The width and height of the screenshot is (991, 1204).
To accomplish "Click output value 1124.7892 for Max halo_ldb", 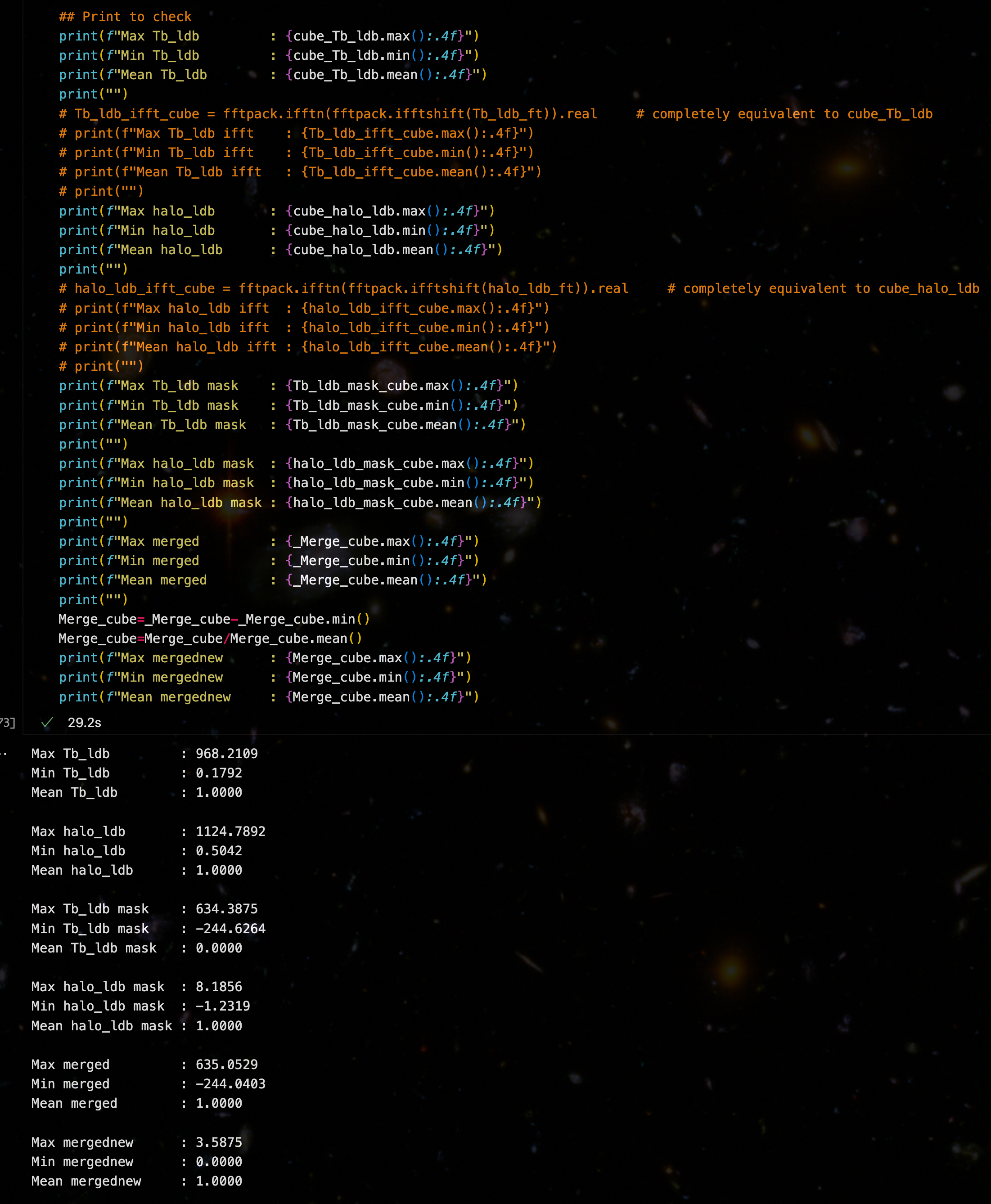I will tap(230, 831).
